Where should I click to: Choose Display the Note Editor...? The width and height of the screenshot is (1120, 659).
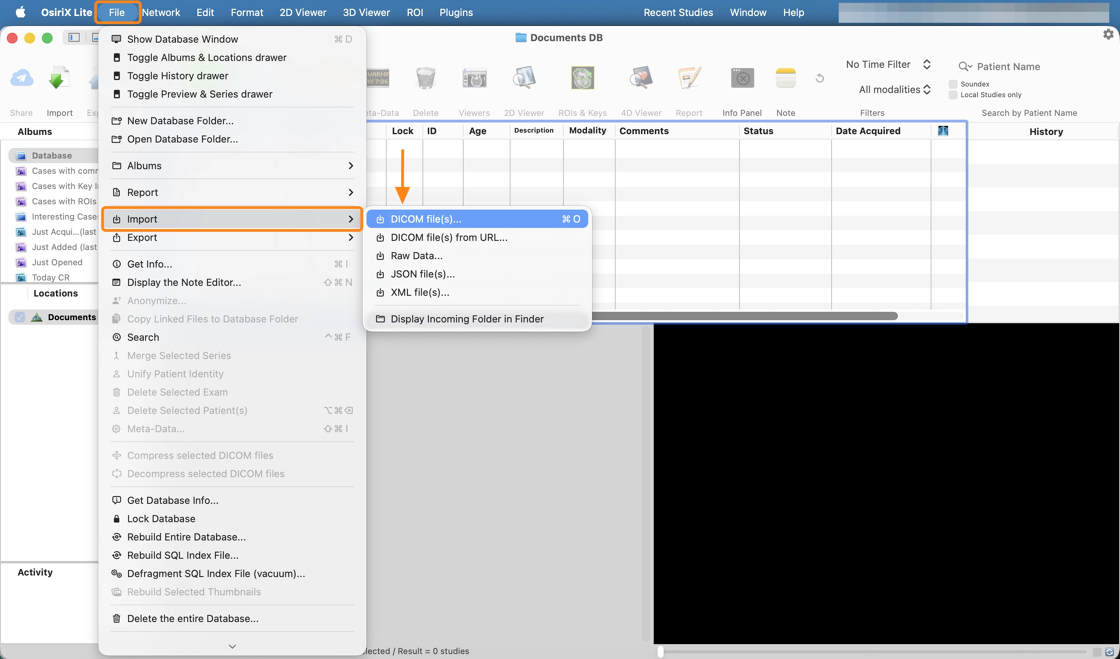point(232,283)
